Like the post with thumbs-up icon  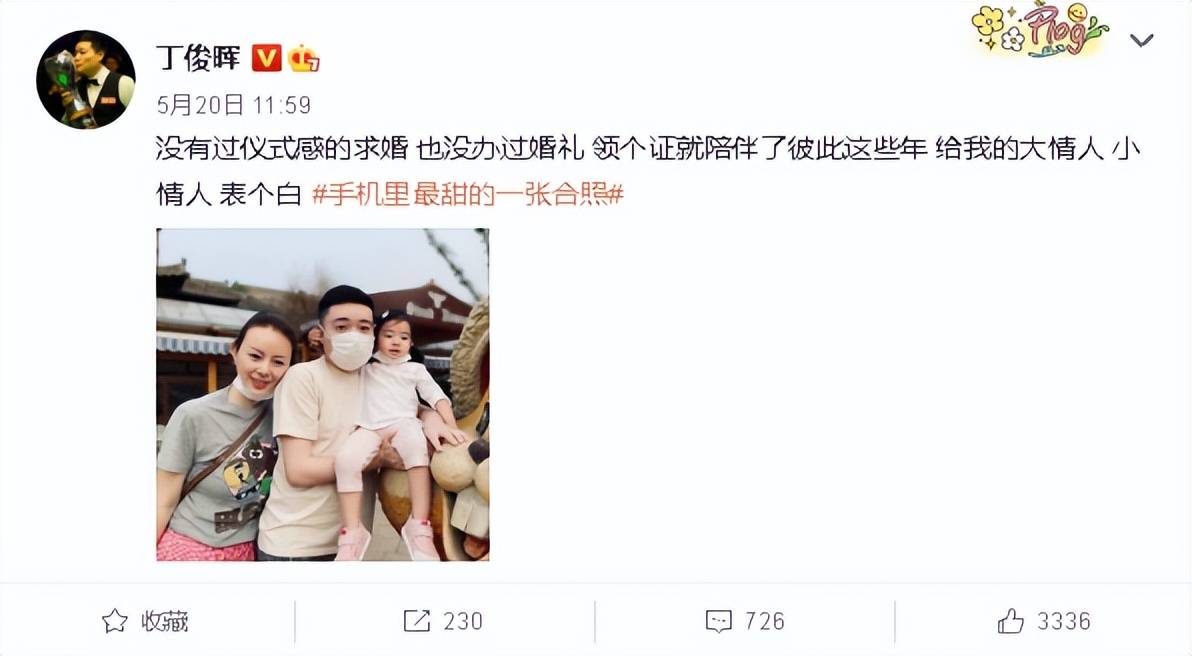pos(1011,621)
